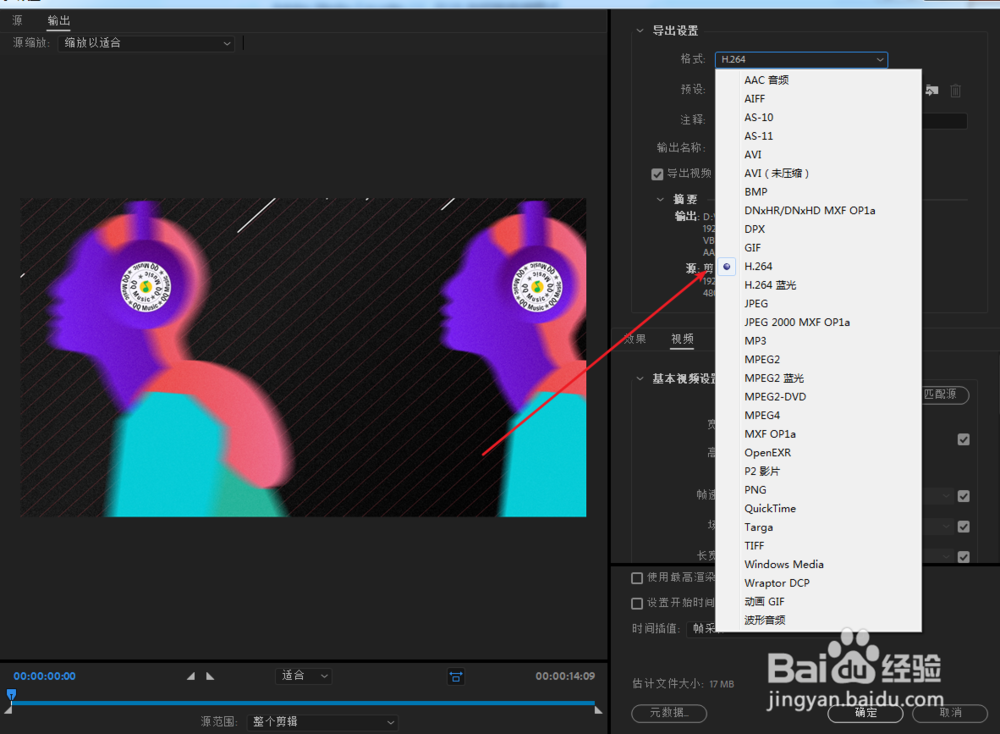Select QuickTime format

(818, 508)
